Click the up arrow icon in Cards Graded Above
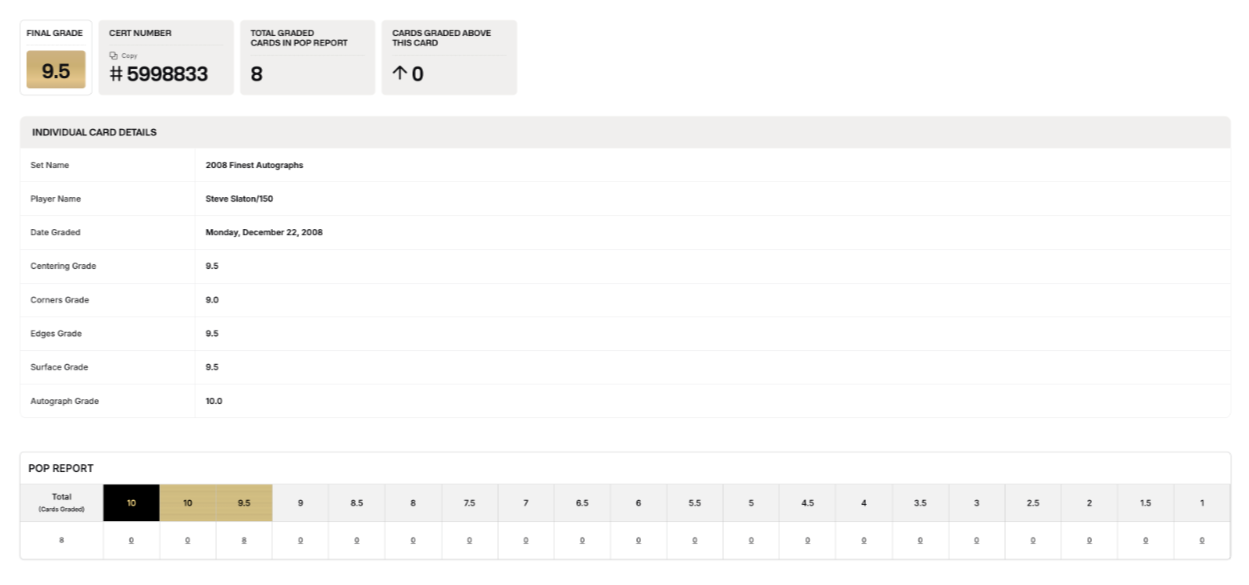 [x=399, y=74]
